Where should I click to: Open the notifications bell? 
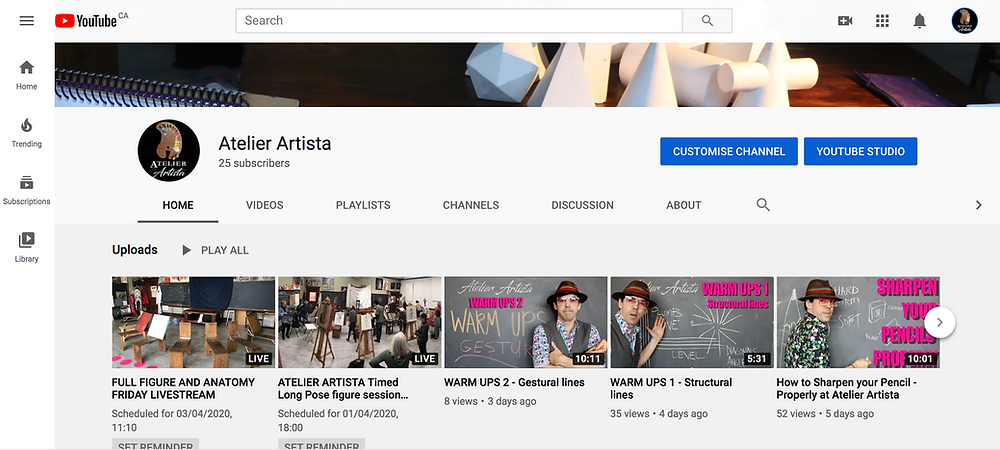[919, 21]
